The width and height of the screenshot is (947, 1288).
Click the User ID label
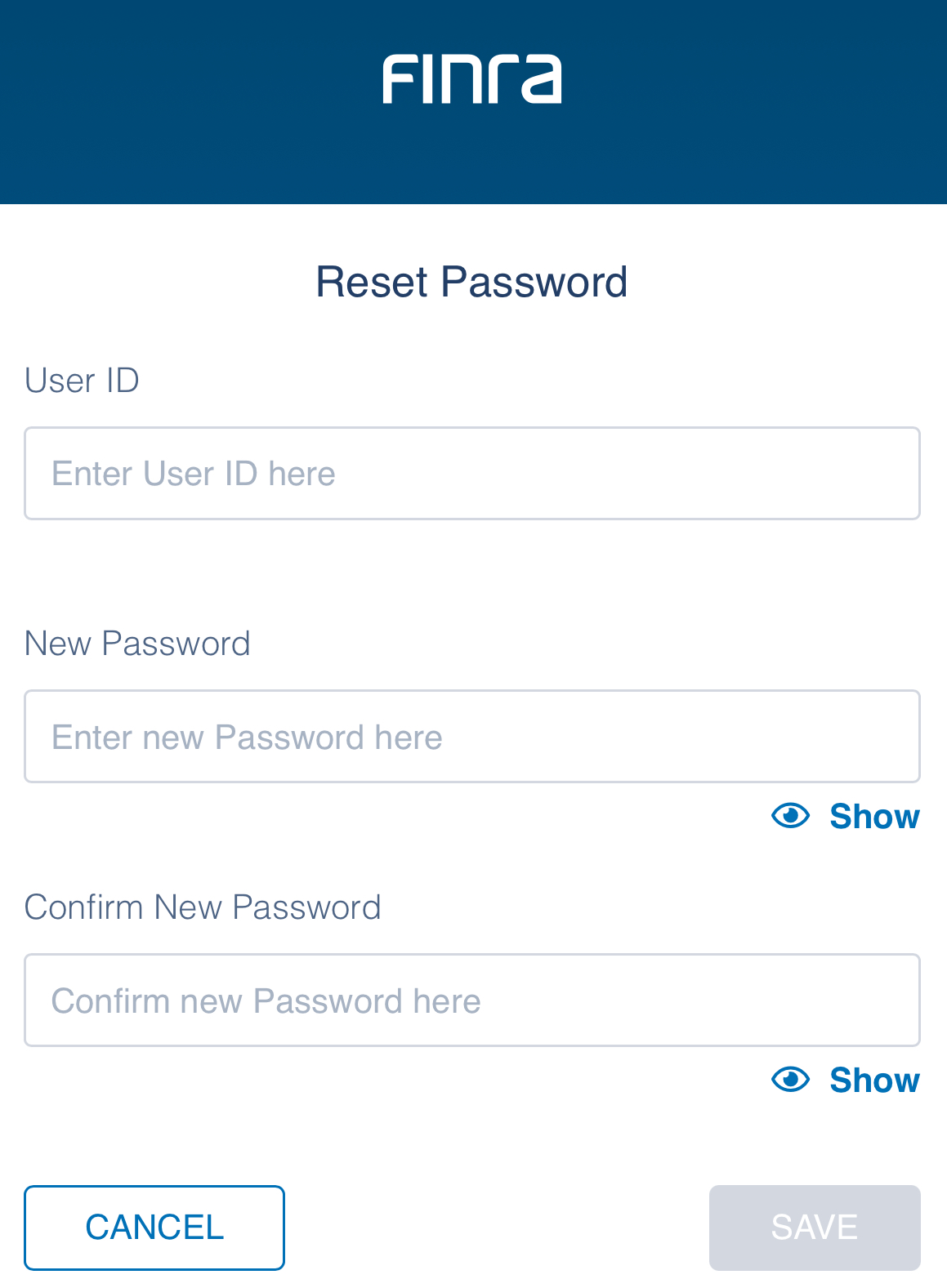tap(81, 380)
